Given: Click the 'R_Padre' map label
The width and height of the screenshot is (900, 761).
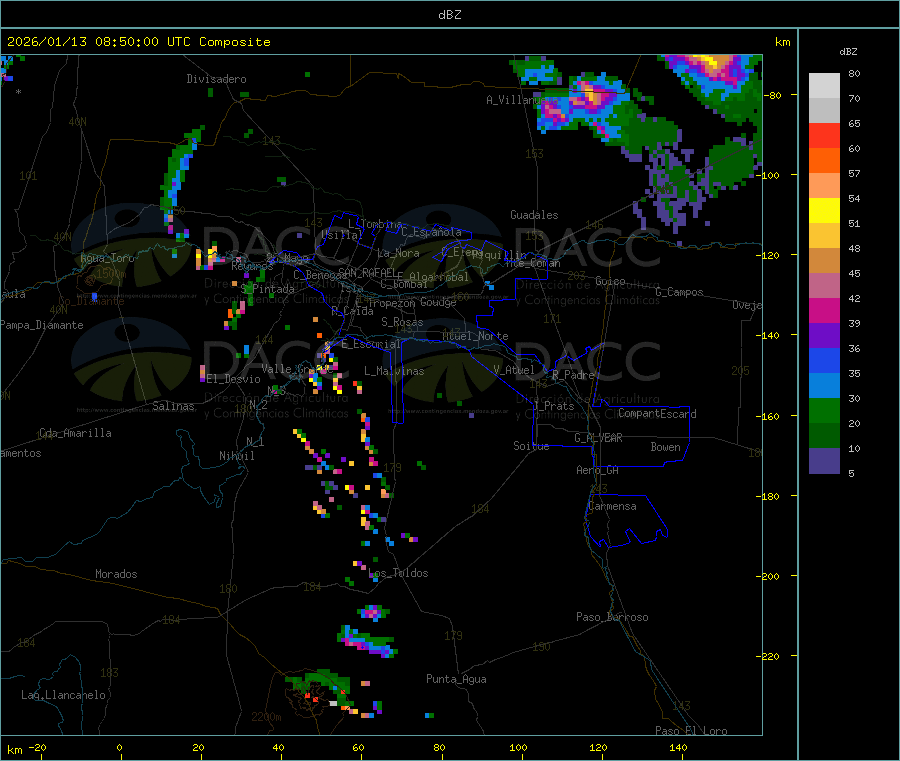Looking at the screenshot, I should tap(573, 375).
